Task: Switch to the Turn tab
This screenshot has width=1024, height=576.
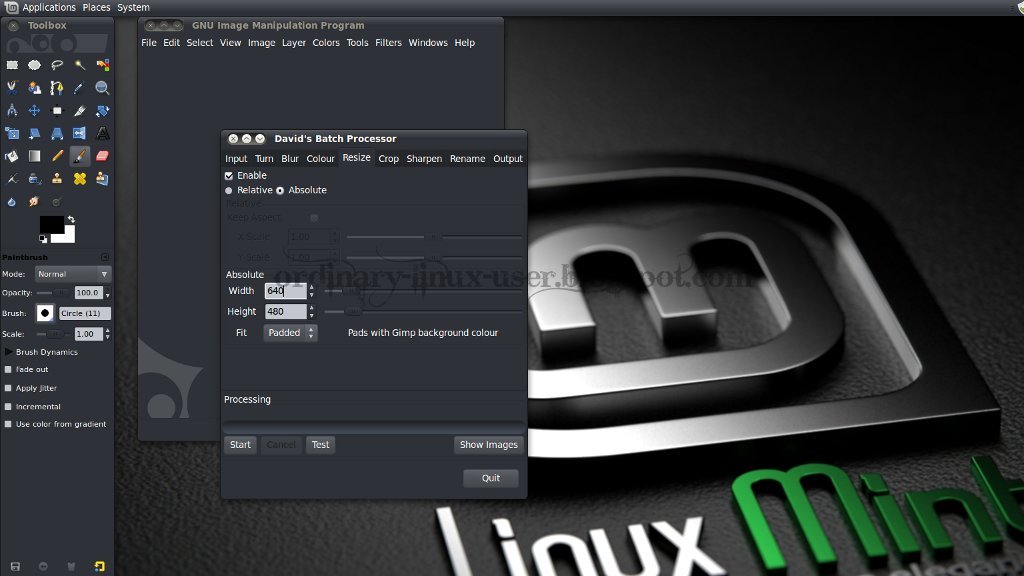Action: click(264, 159)
